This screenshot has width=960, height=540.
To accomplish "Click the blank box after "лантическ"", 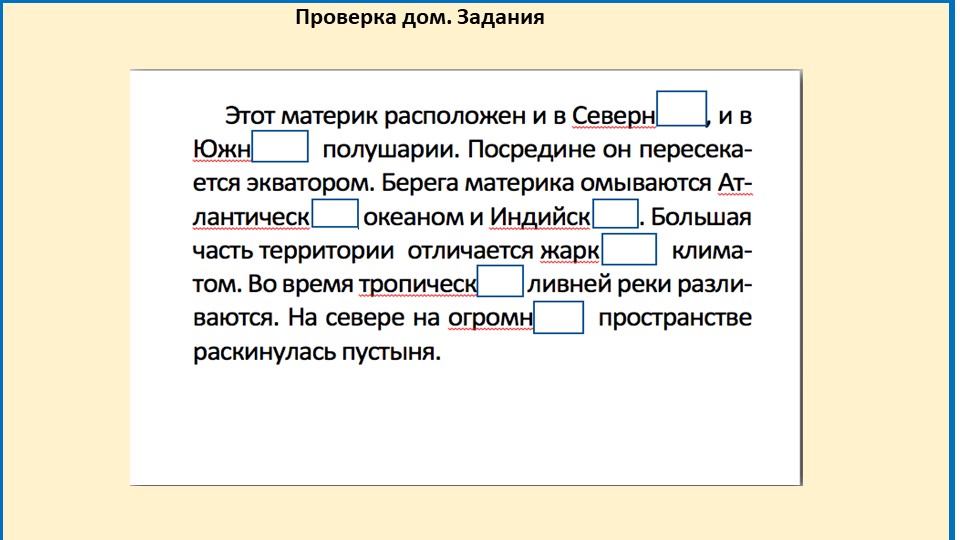I will (335, 213).
